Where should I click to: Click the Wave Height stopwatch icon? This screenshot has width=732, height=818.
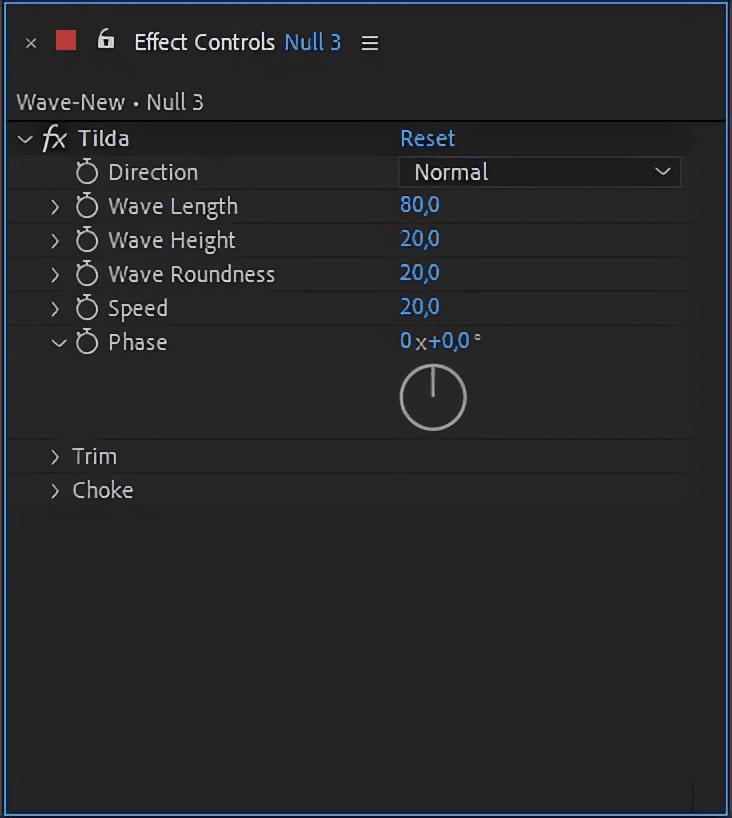tap(87, 241)
